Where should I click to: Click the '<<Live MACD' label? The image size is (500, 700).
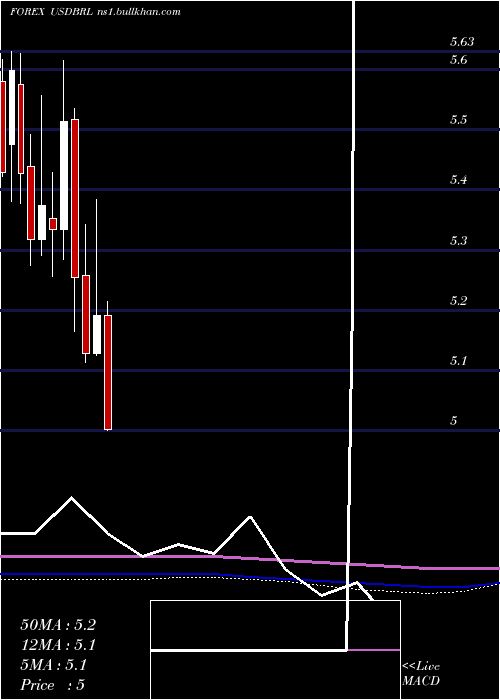[x=421, y=674]
